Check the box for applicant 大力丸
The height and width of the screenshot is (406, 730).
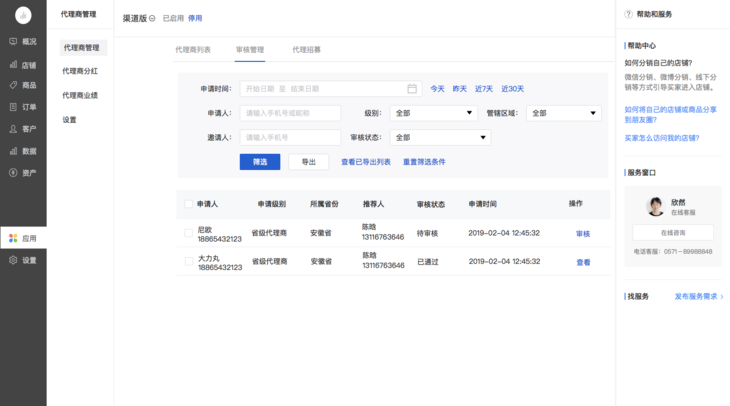coord(188,262)
